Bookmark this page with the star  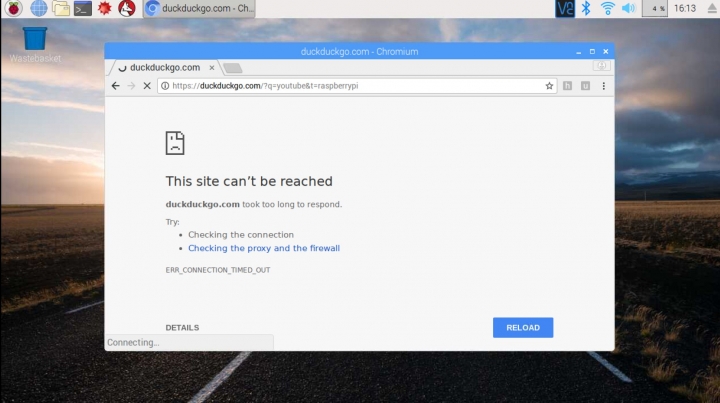pyautogui.click(x=549, y=86)
